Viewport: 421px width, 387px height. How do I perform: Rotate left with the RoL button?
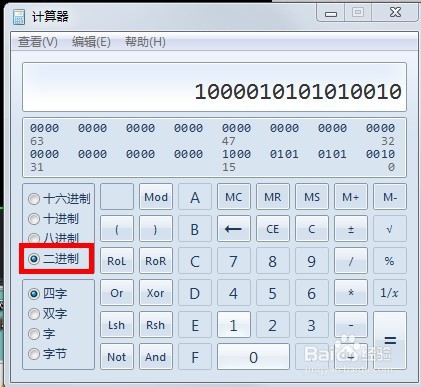coord(117,261)
